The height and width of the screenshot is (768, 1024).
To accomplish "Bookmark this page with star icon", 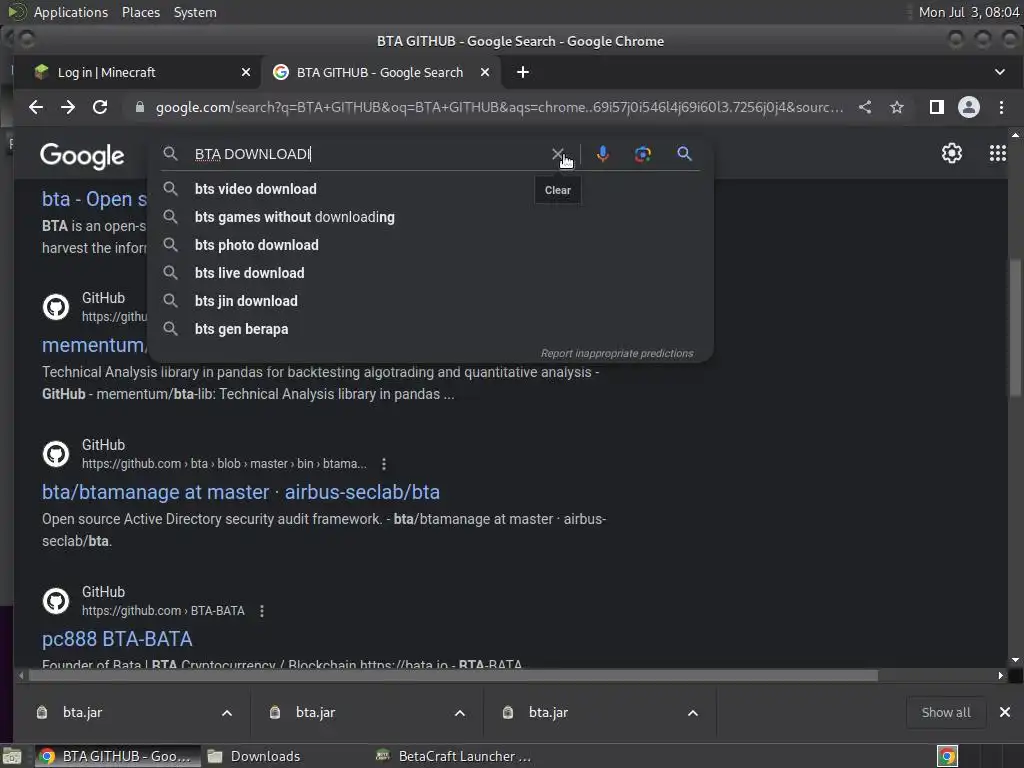I will pyautogui.click(x=897, y=107).
